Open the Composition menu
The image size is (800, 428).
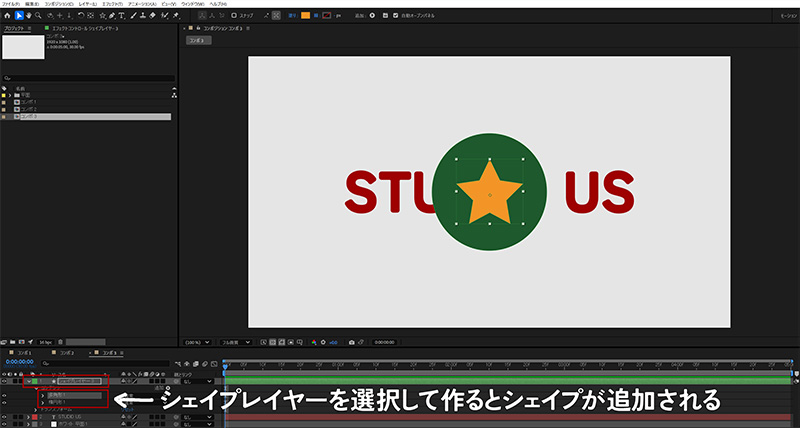[x=59, y=4]
